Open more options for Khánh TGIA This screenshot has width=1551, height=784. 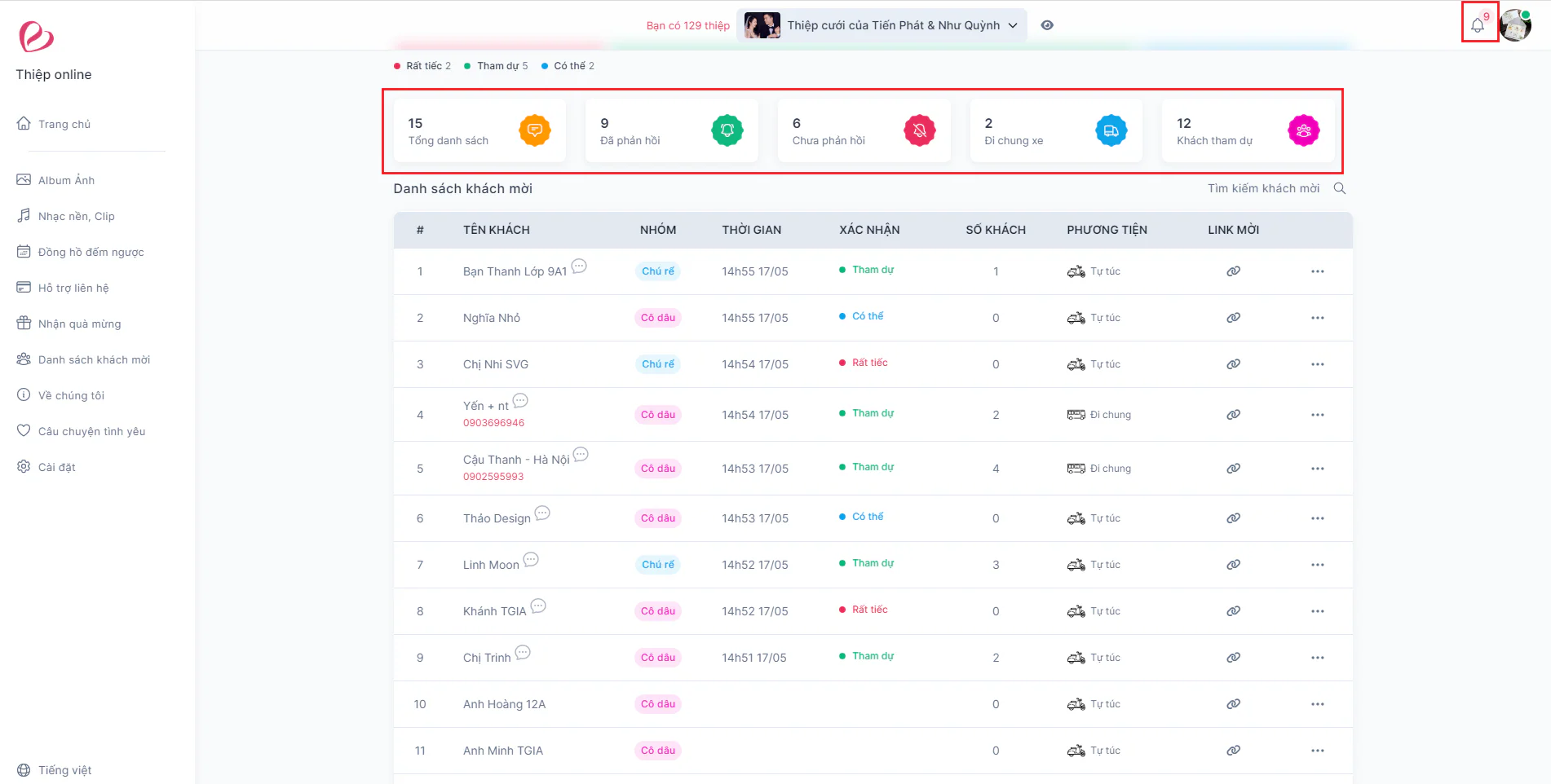(1318, 611)
